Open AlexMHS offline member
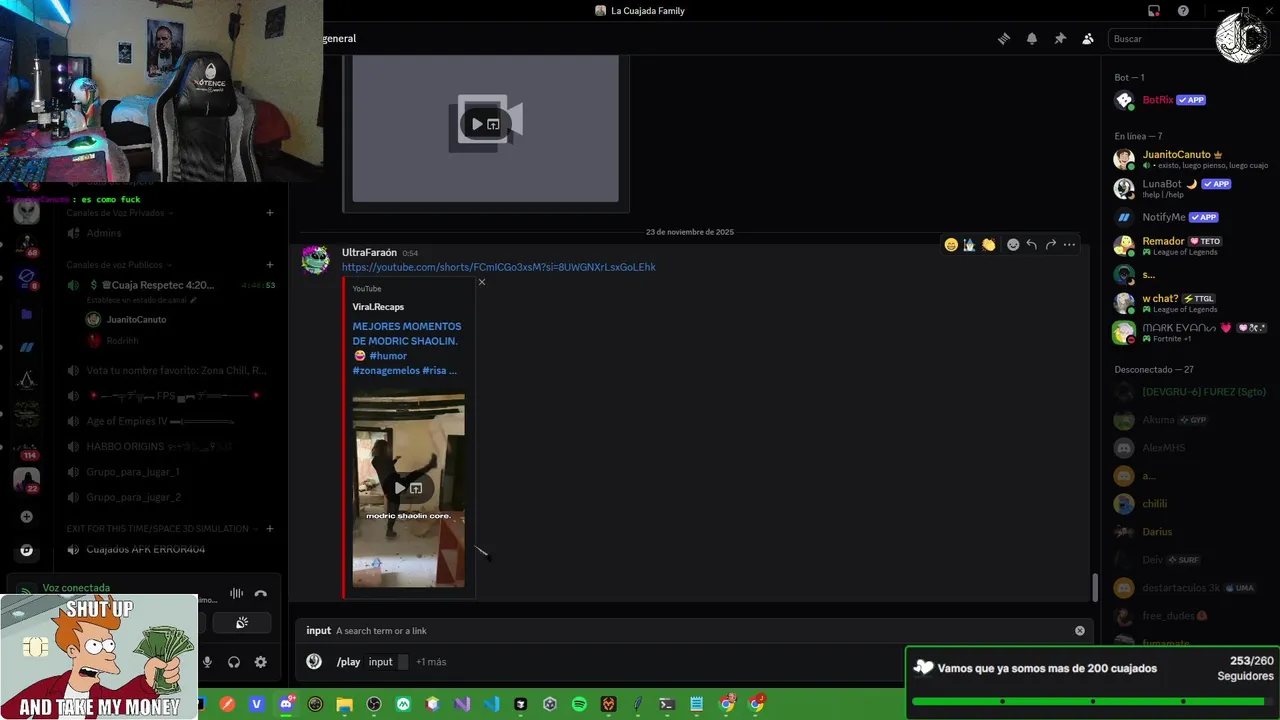 tap(1190, 448)
